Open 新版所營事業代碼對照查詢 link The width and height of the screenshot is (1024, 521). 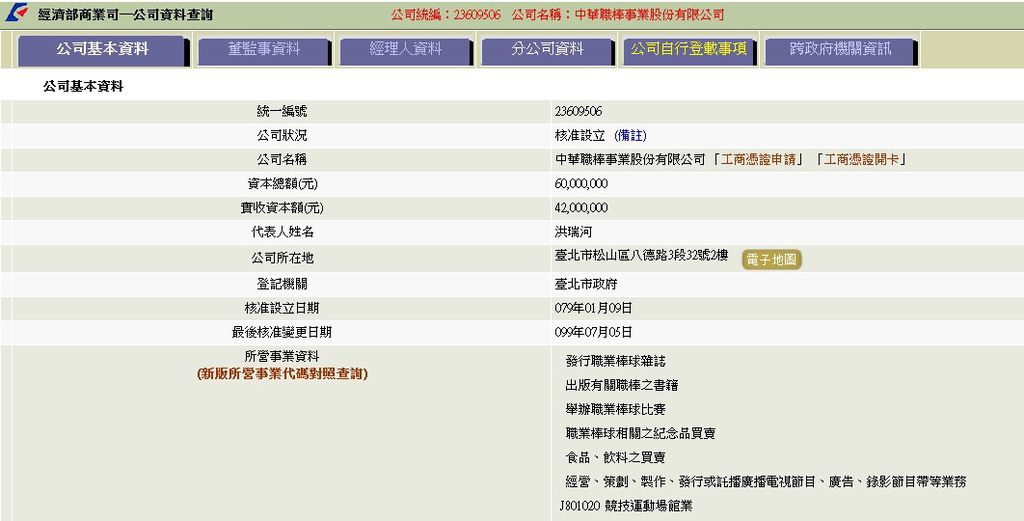(282, 374)
